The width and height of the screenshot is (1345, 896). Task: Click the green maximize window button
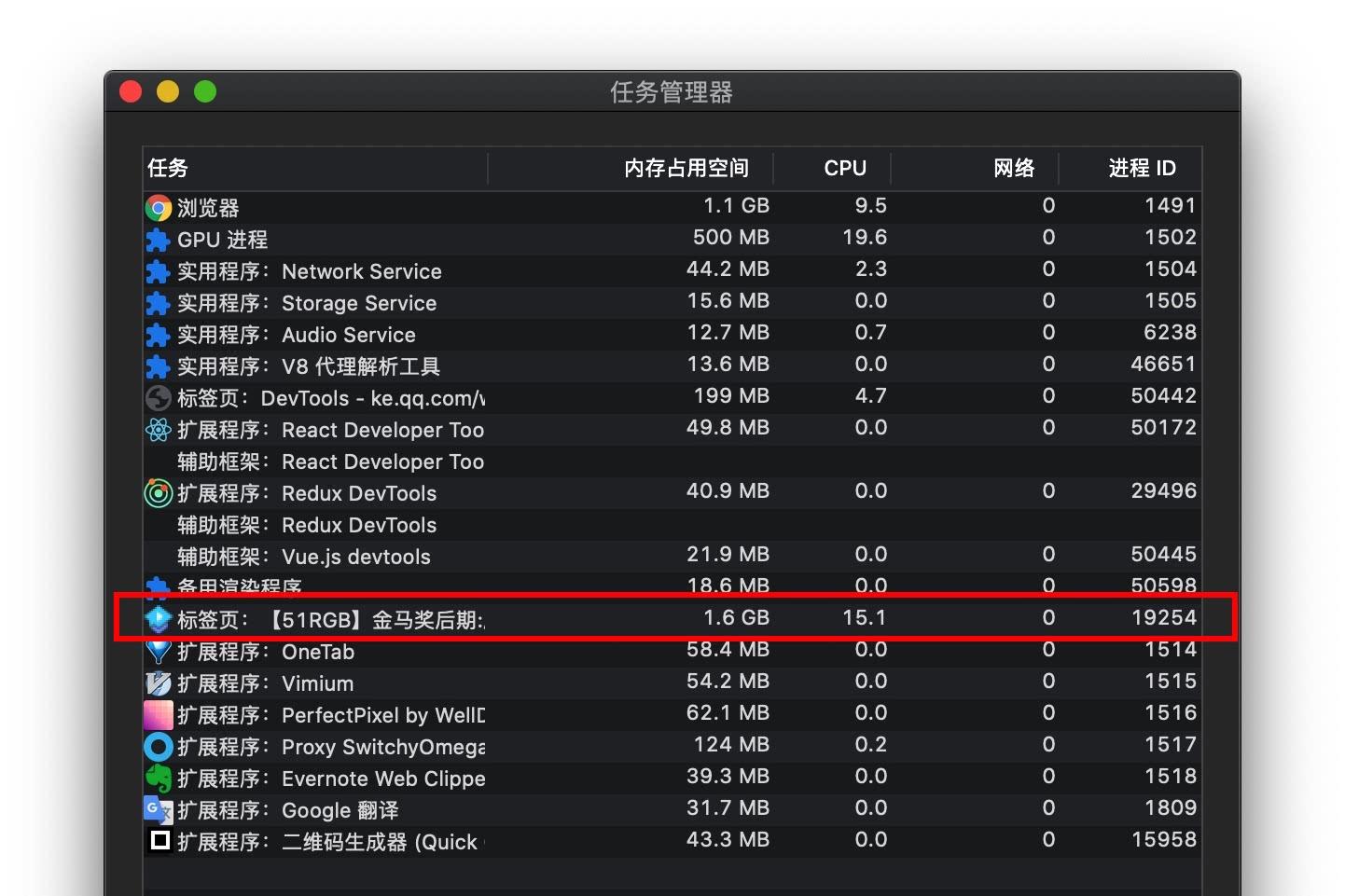tap(205, 91)
